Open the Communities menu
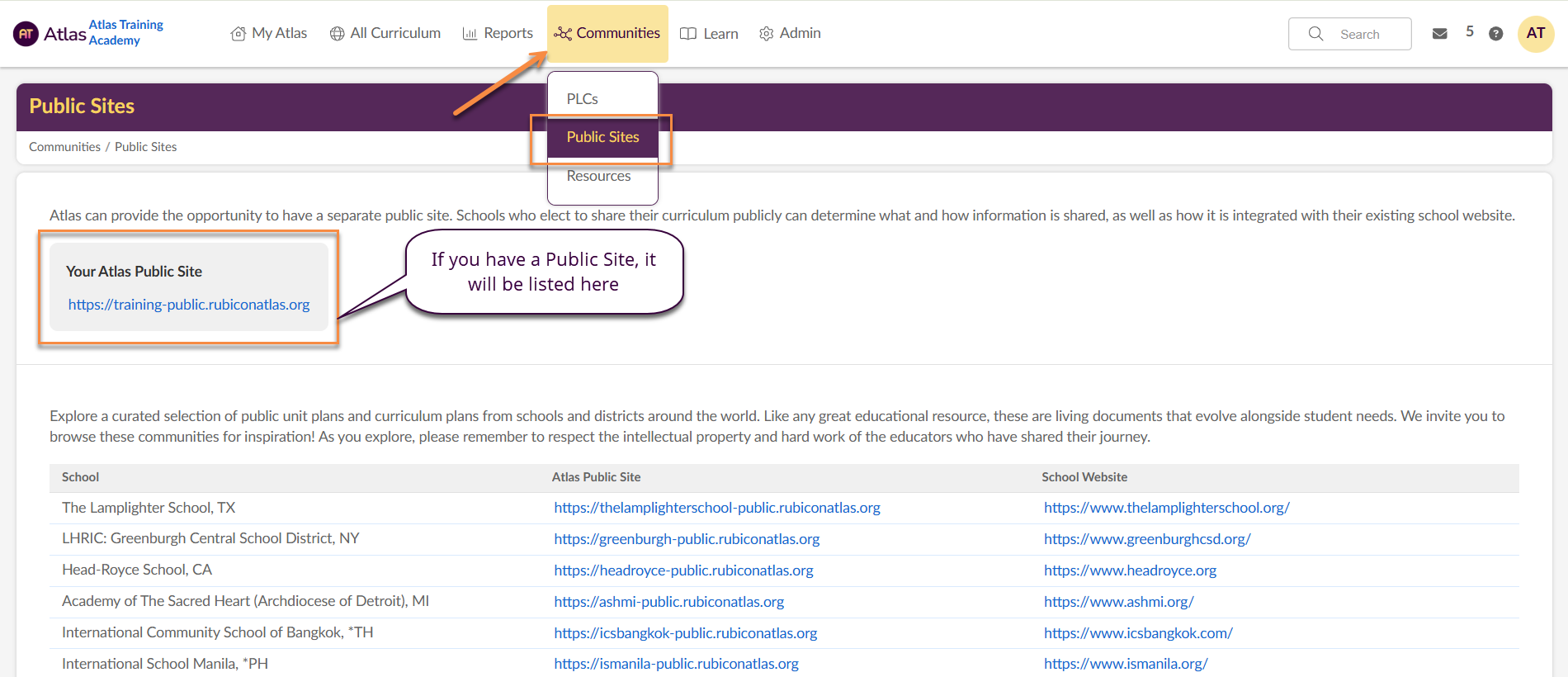The width and height of the screenshot is (1568, 677). [x=607, y=34]
